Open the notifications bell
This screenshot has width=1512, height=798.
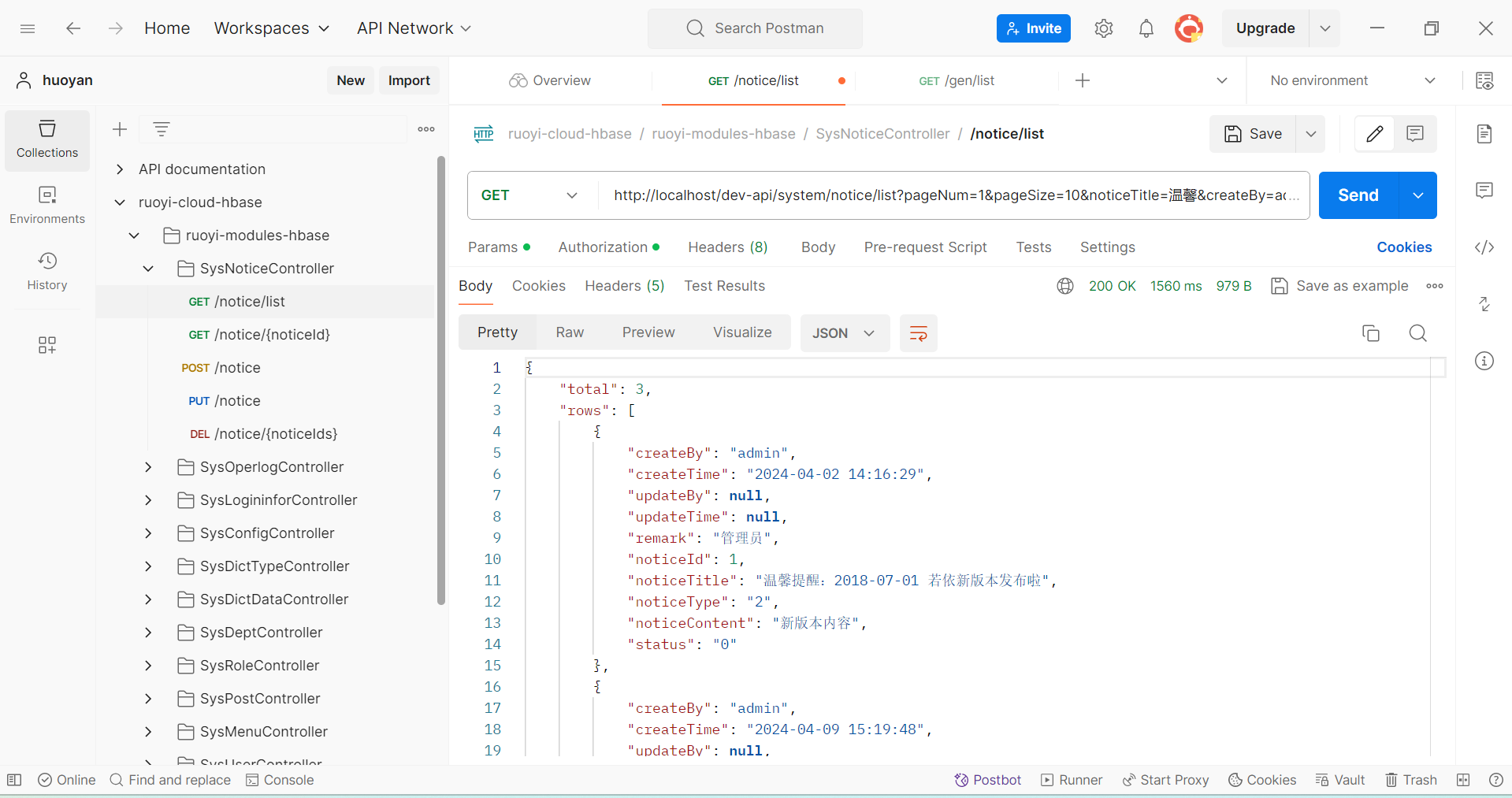pos(1146,28)
